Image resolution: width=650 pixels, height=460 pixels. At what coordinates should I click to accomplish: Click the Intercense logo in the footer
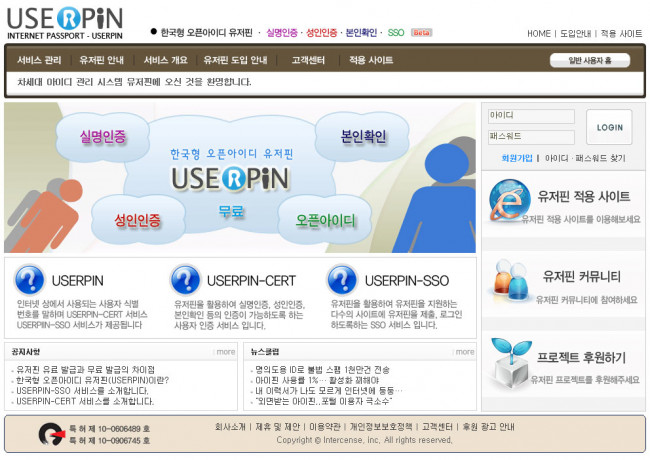pos(52,434)
